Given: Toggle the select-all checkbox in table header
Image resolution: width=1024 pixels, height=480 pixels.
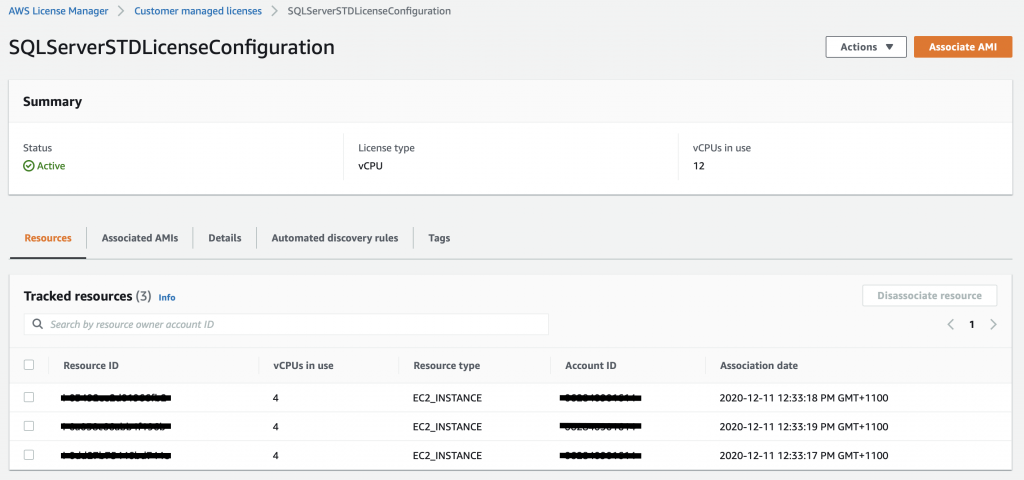Looking at the screenshot, I should click(29, 365).
